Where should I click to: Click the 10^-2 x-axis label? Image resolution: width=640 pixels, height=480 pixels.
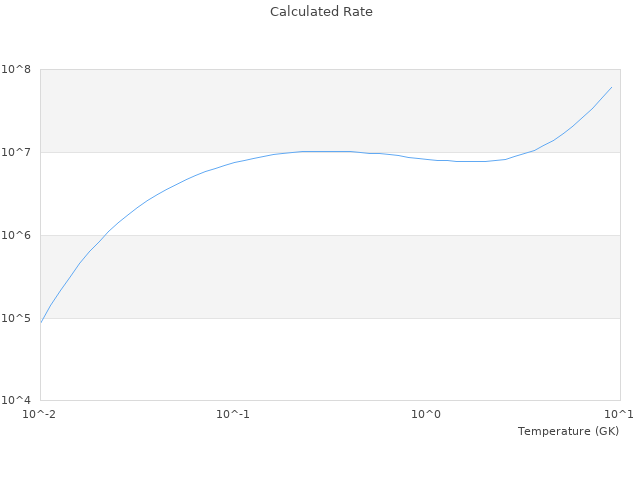click(x=40, y=414)
